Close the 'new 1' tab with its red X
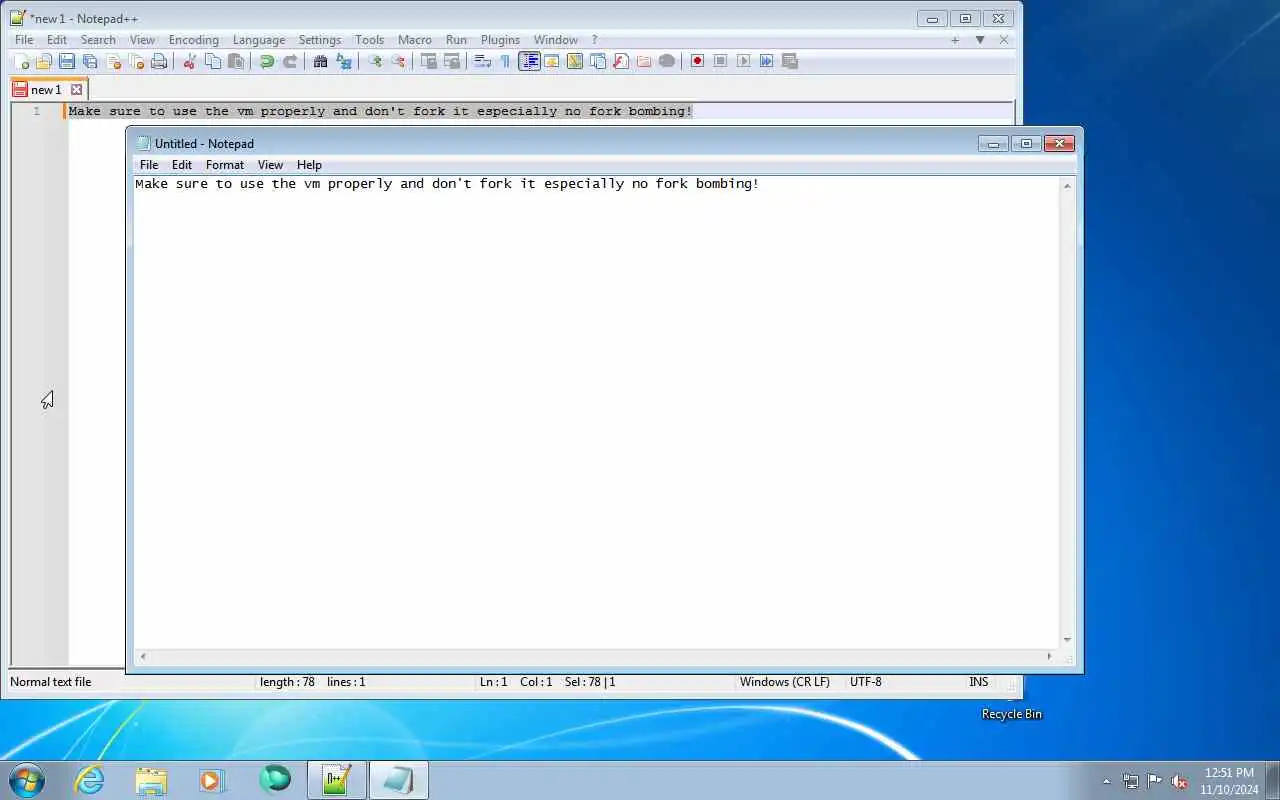1280x800 pixels. (76, 89)
